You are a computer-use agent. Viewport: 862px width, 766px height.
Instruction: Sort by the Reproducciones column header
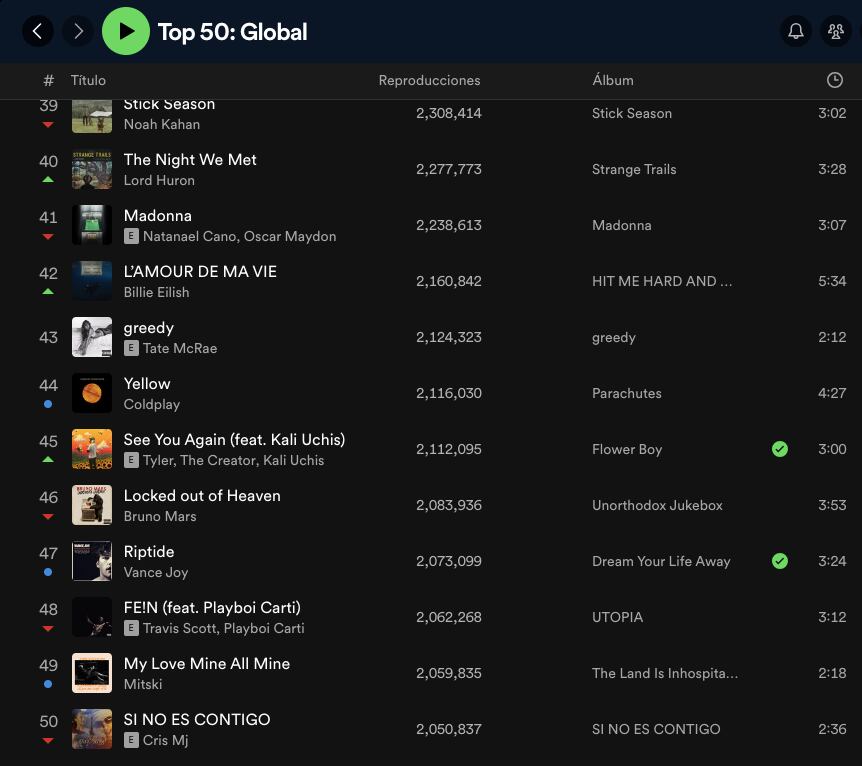tap(429, 80)
